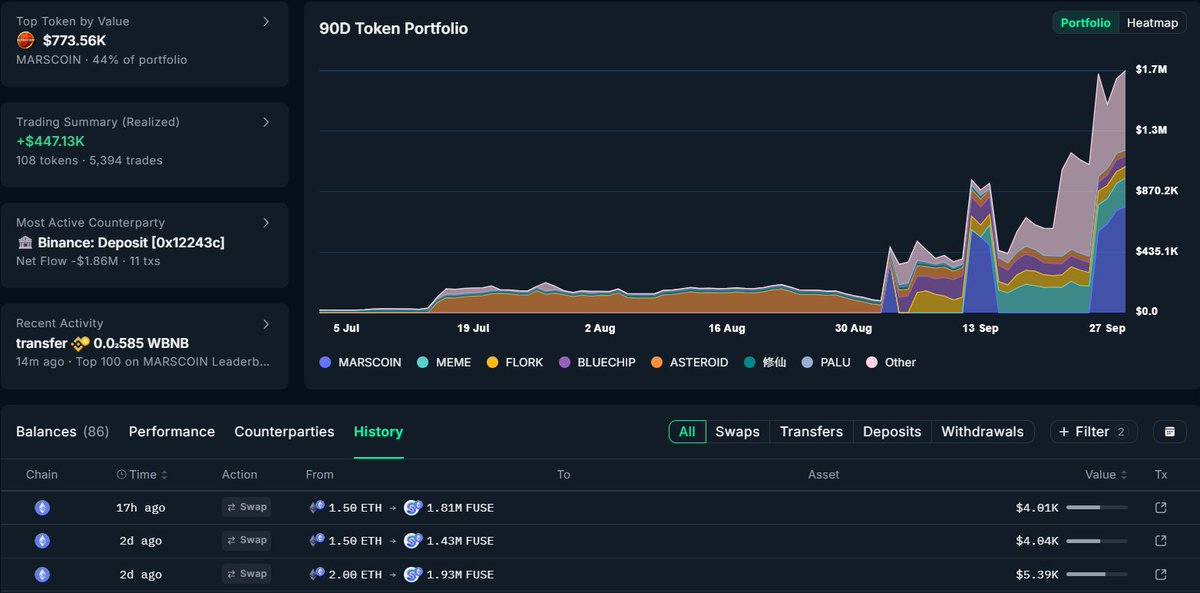Switch to the Counterparties tab
Screen dimensions: 1200x593
click(284, 432)
